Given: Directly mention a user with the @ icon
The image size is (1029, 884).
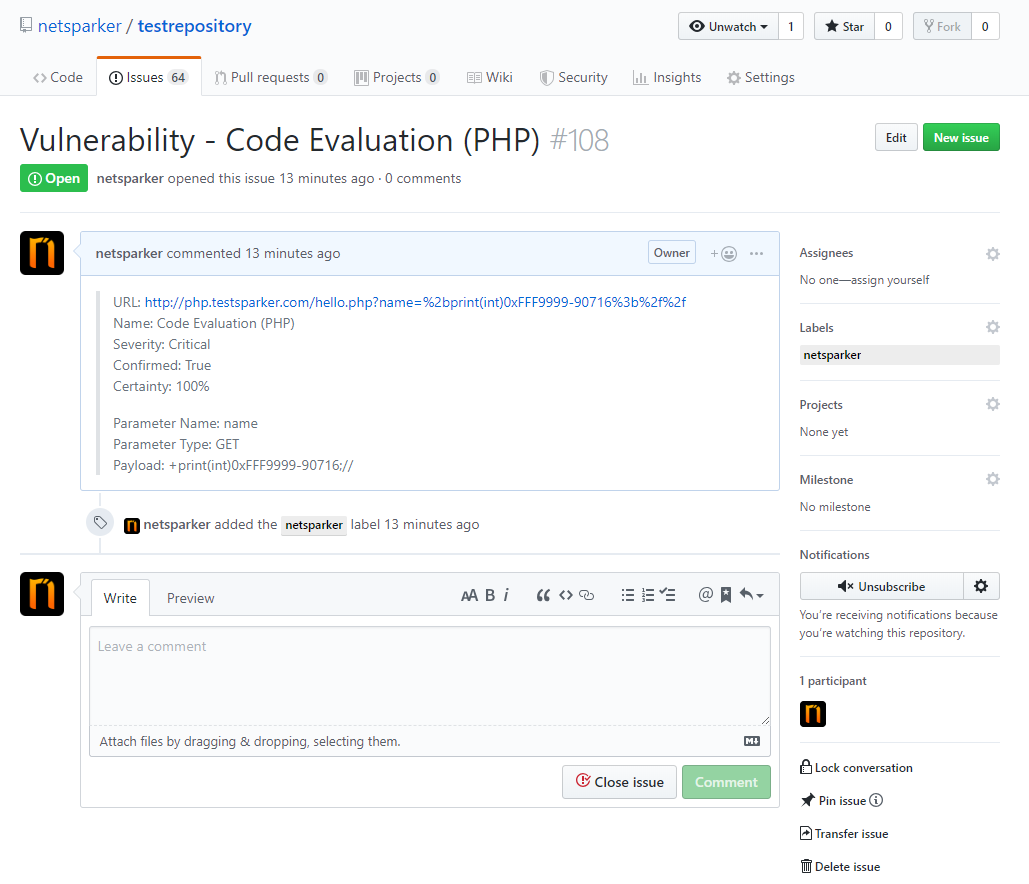Looking at the screenshot, I should coord(705,594).
